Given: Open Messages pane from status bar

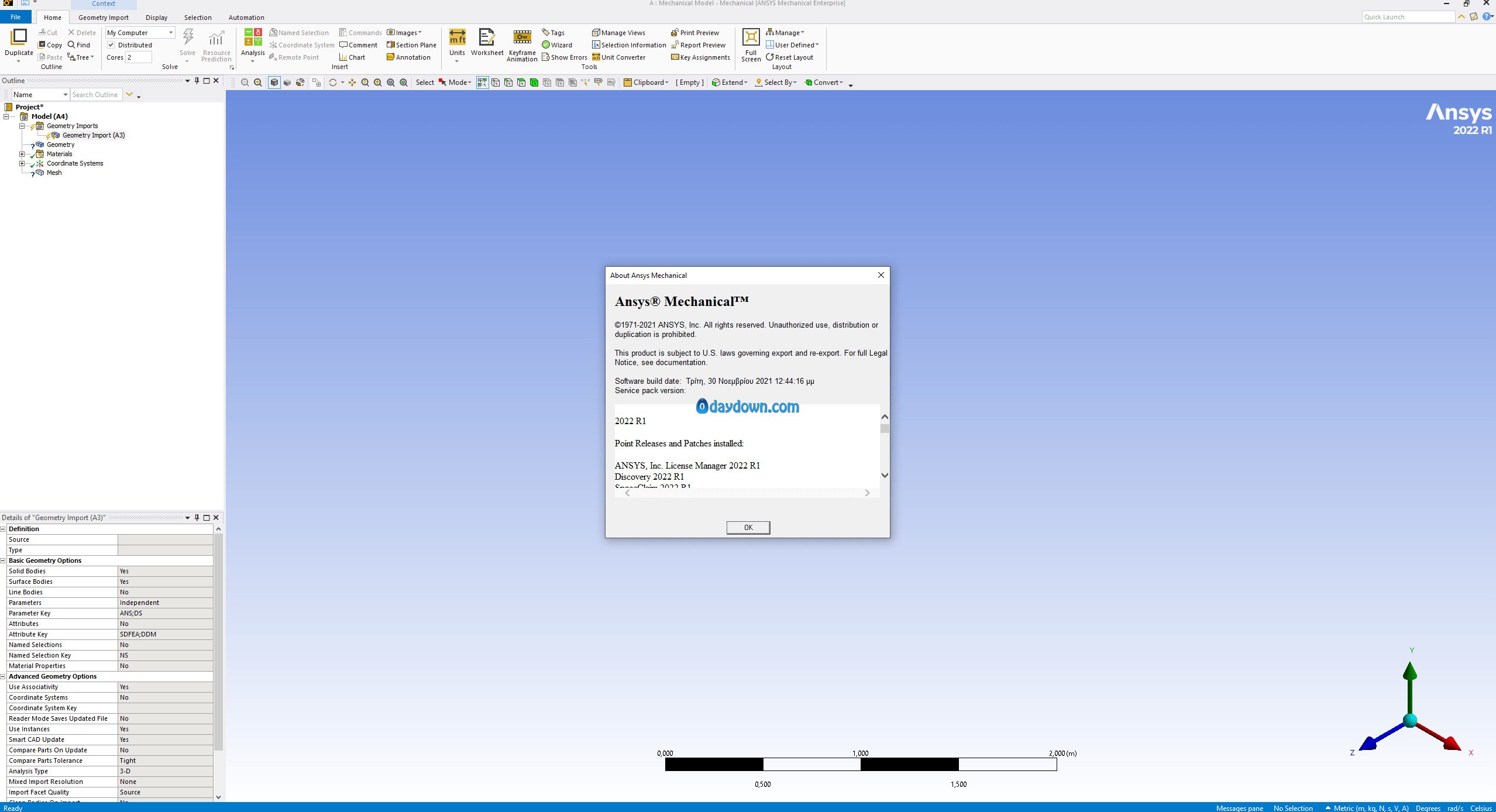Looking at the screenshot, I should 1239,808.
